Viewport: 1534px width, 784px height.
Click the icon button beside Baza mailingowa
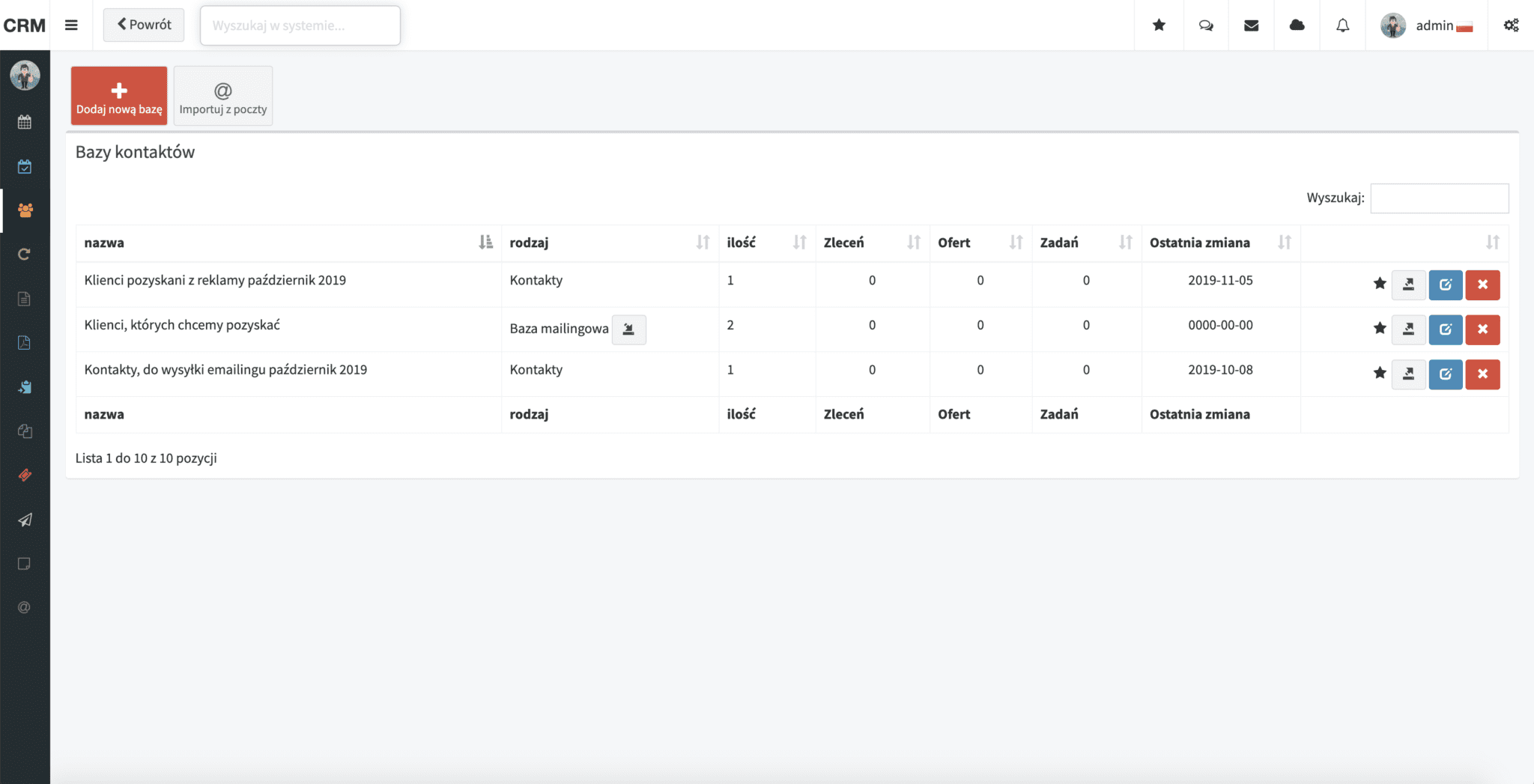628,329
